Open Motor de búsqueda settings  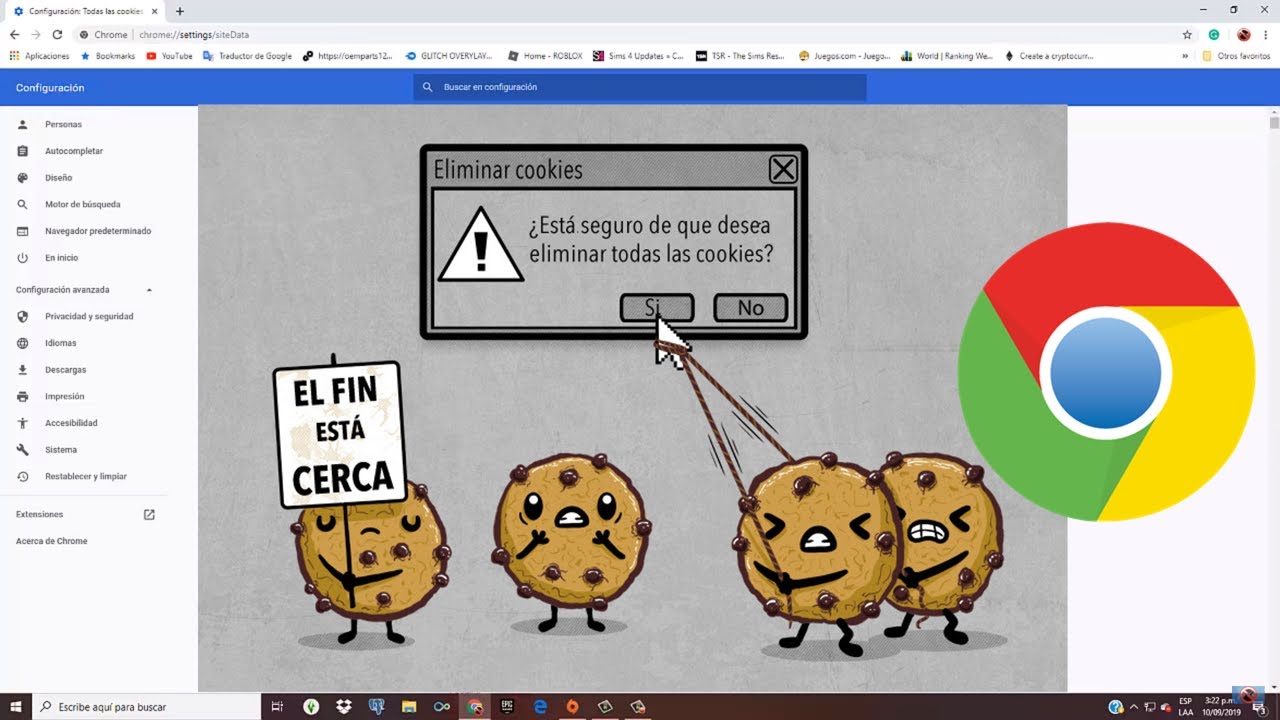click(82, 204)
